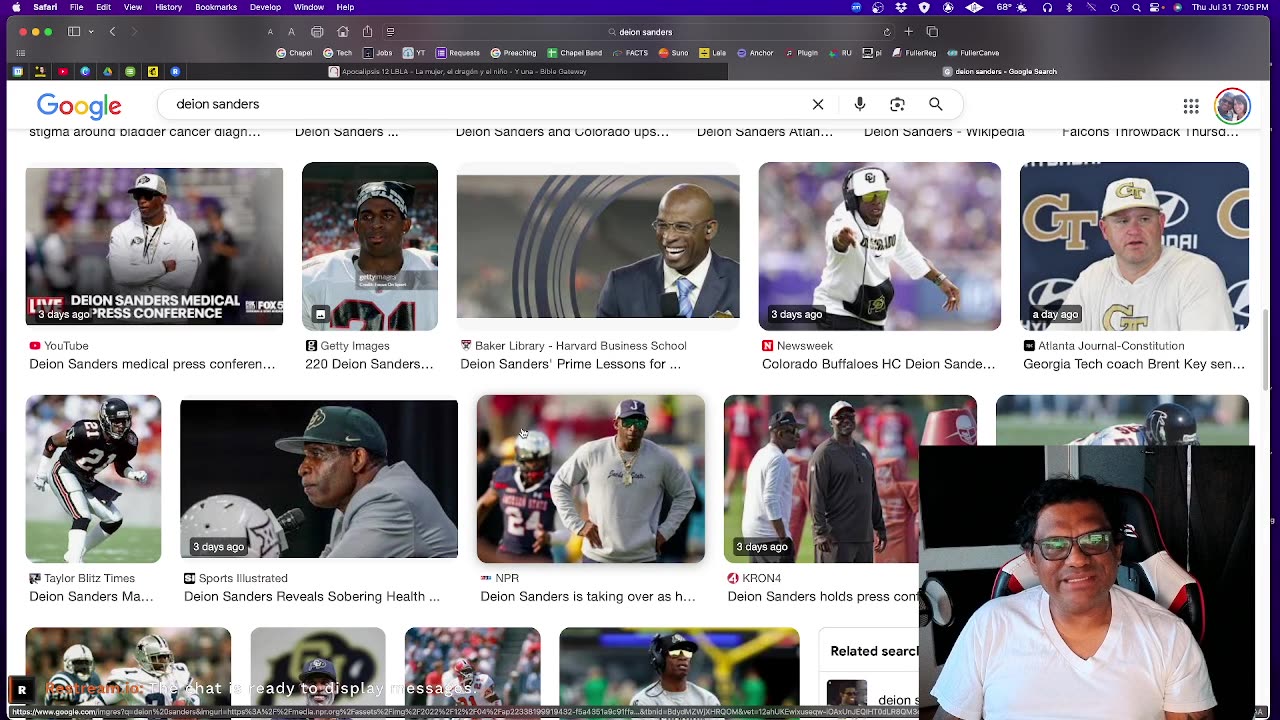Go back with the Safari back arrow
Screen dimensions: 1280x720
(112, 32)
